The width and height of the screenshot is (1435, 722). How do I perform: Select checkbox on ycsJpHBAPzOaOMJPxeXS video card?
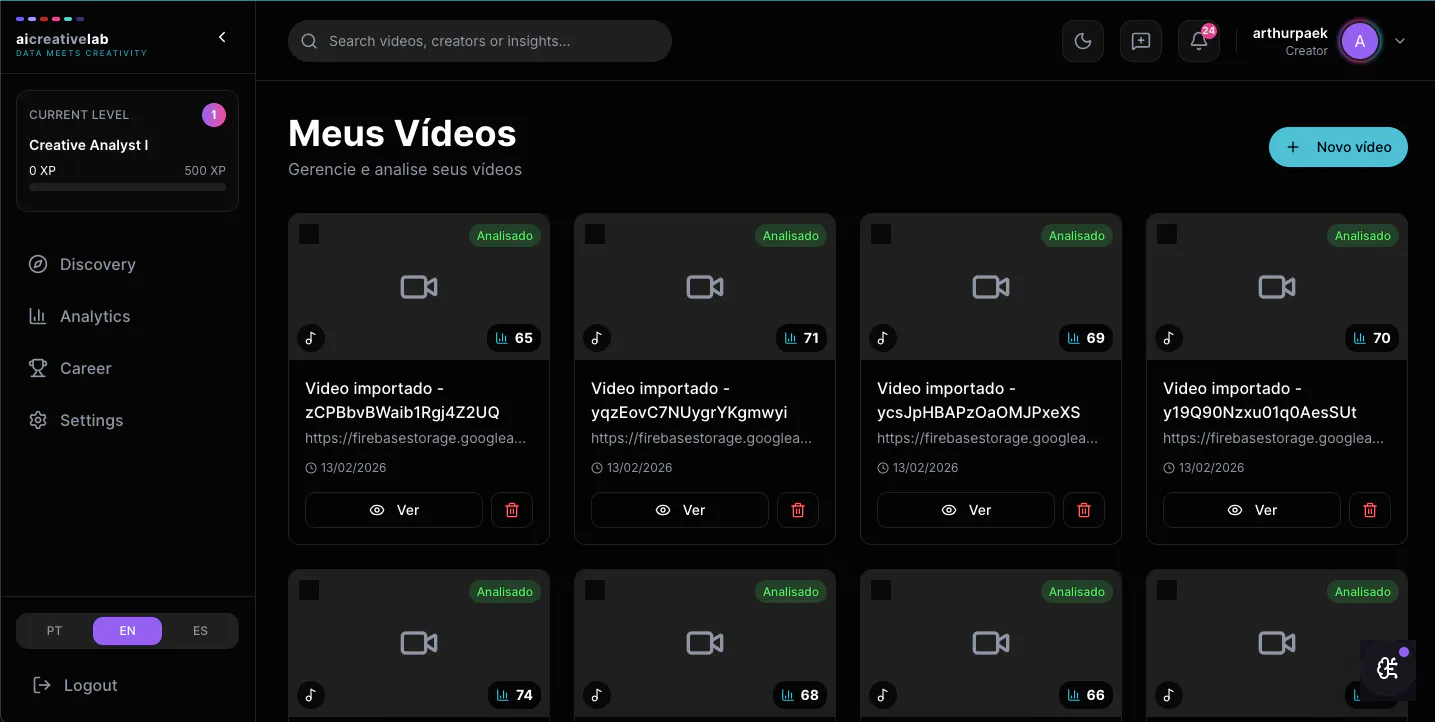point(881,234)
